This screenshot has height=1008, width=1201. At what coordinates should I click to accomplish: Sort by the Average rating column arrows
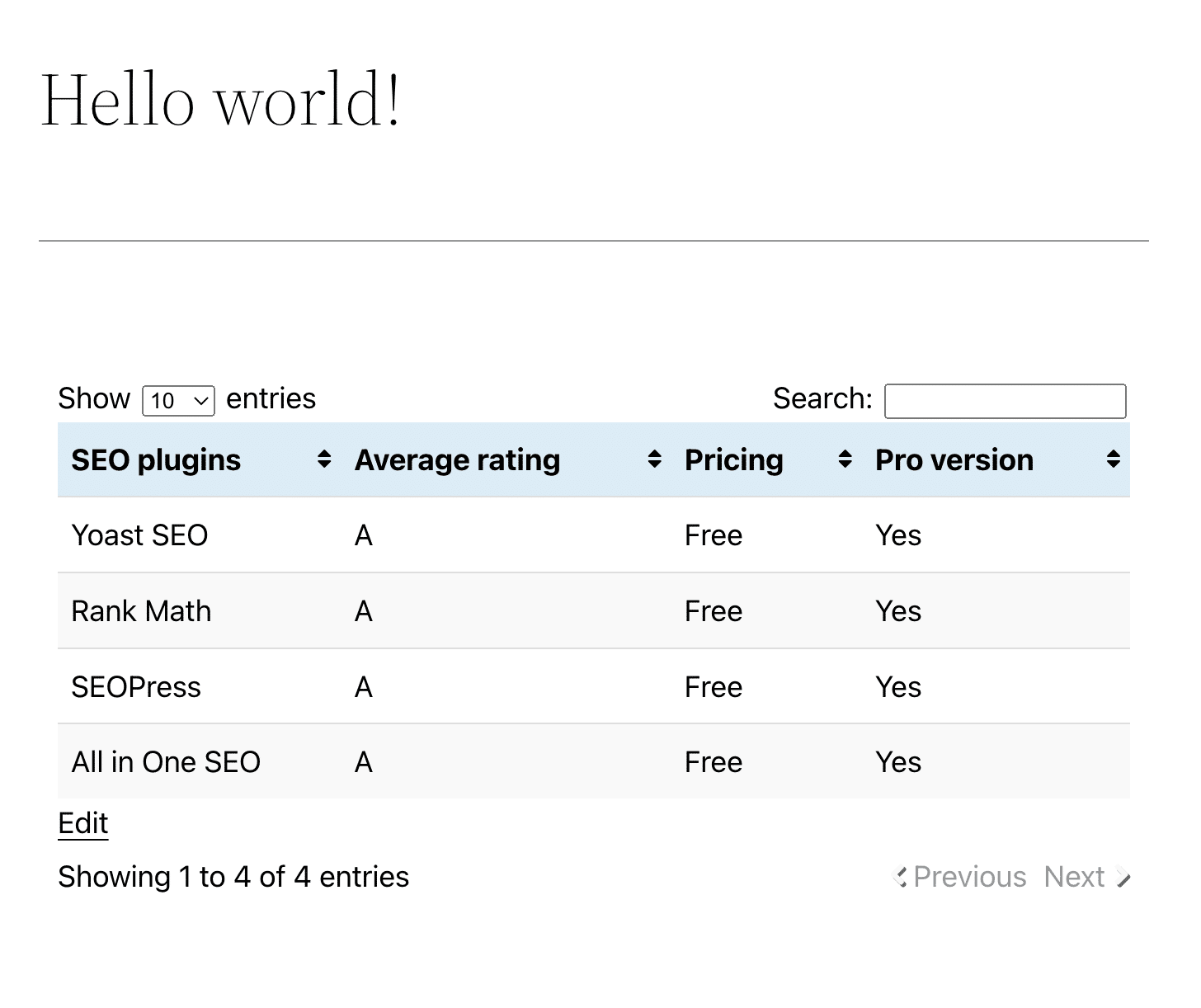click(x=654, y=459)
